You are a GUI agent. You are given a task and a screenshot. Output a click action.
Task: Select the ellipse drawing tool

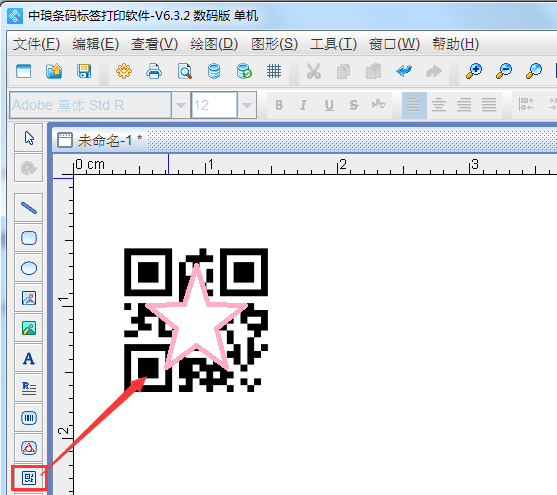coord(29,268)
